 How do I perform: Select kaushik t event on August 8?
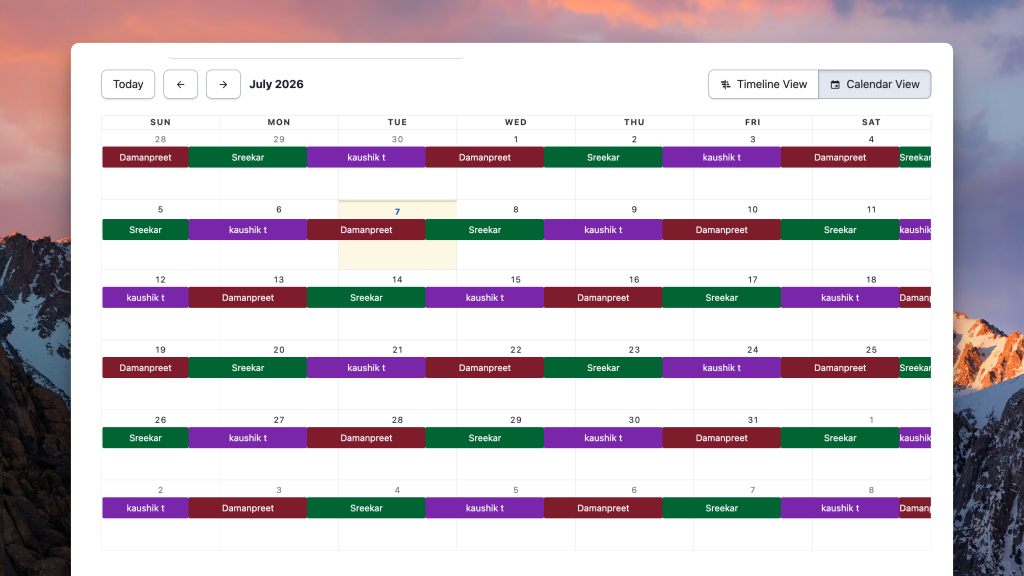click(840, 508)
